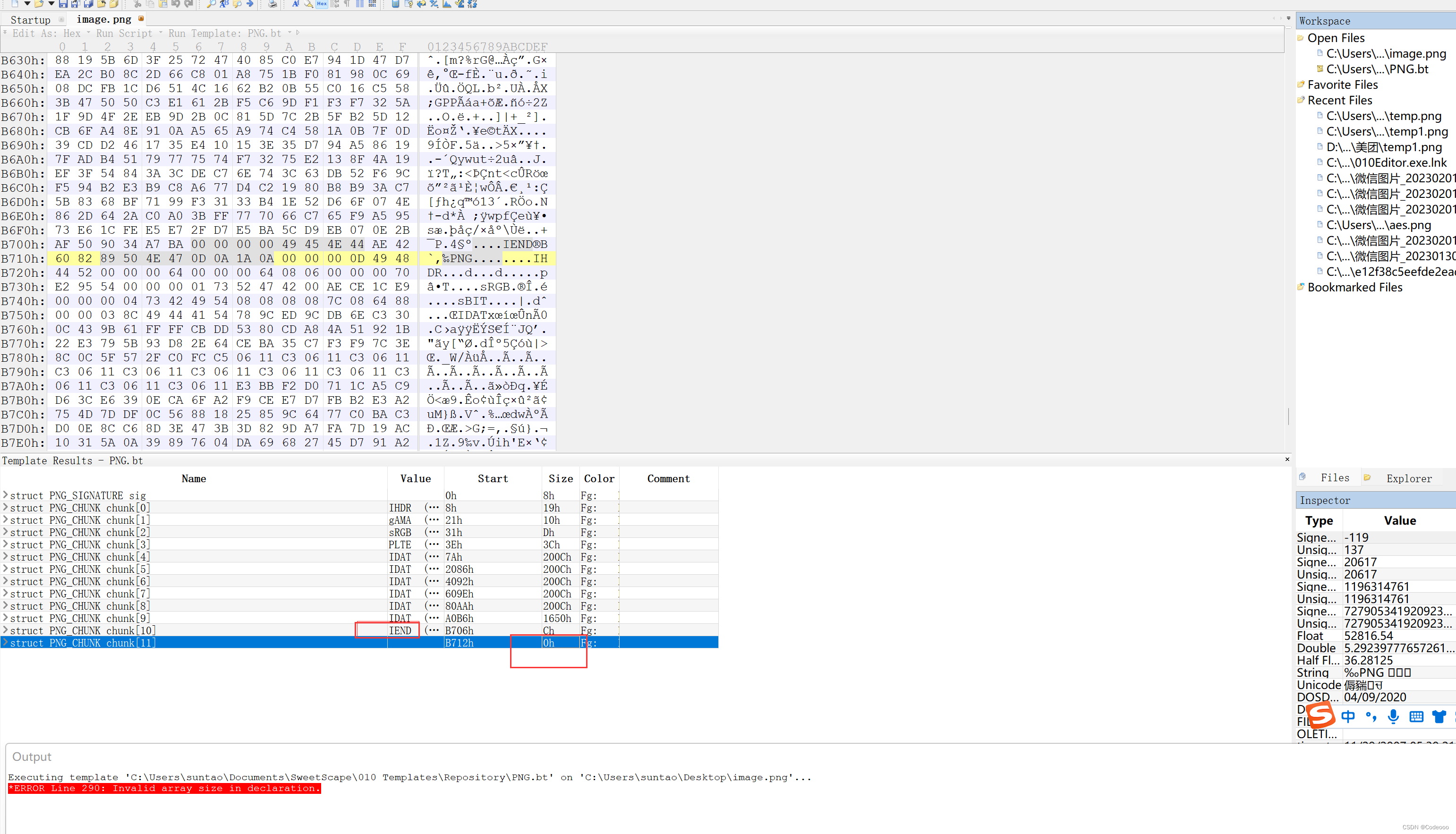Click the Start column header
This screenshot has width=1456, height=834.
click(493, 479)
